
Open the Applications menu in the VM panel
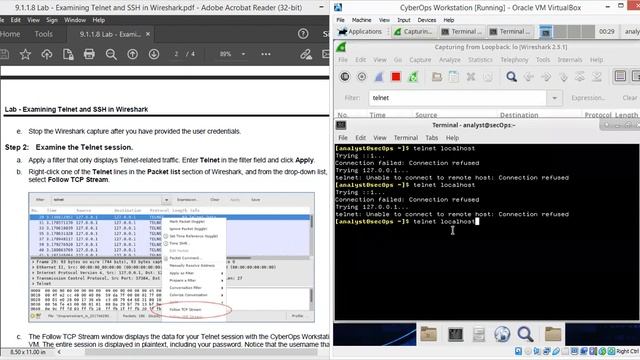[360, 31]
